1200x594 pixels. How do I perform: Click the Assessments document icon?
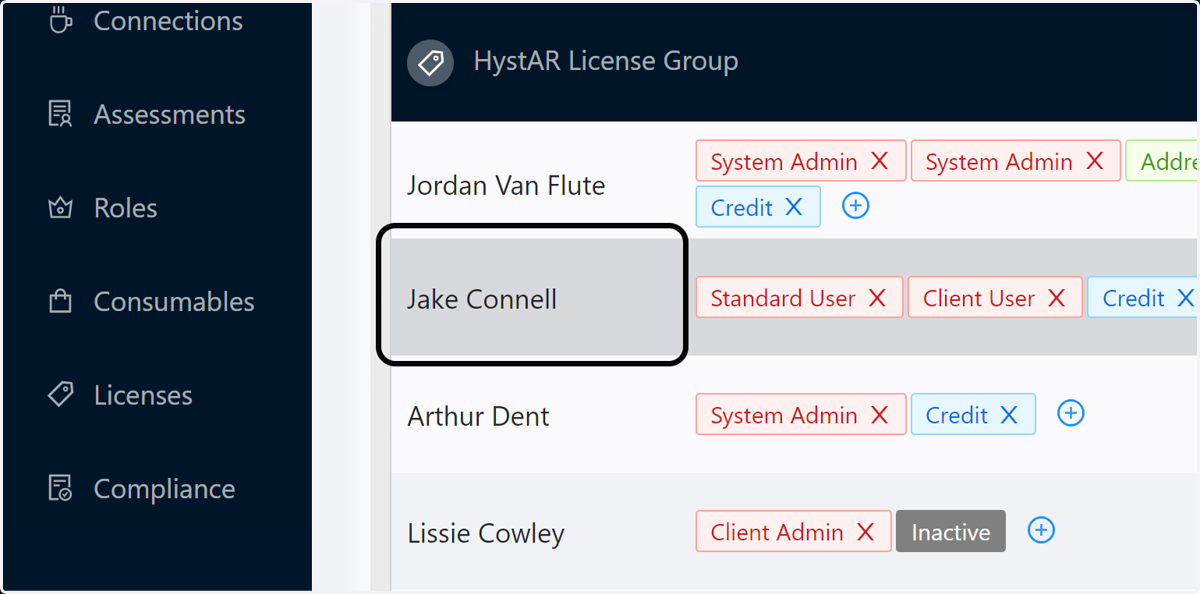click(x=61, y=114)
